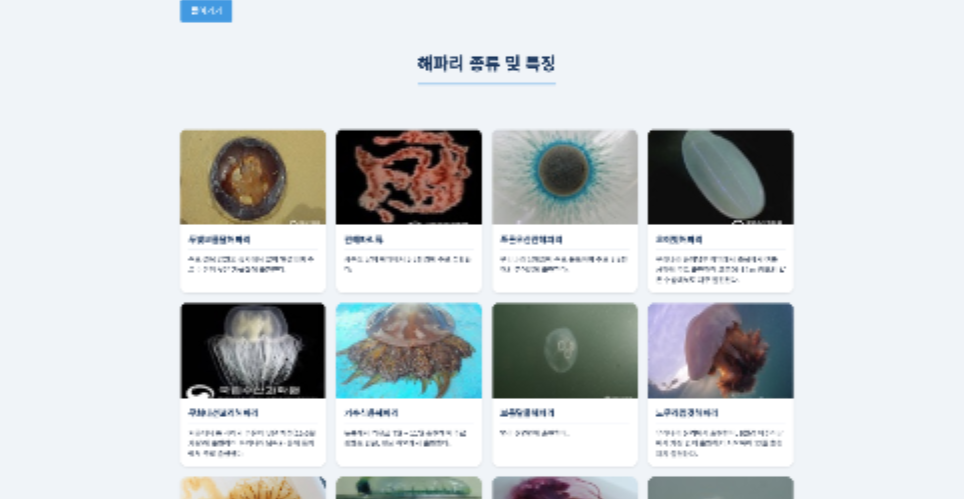Select the title under the moon jellyfish photo

527,413
